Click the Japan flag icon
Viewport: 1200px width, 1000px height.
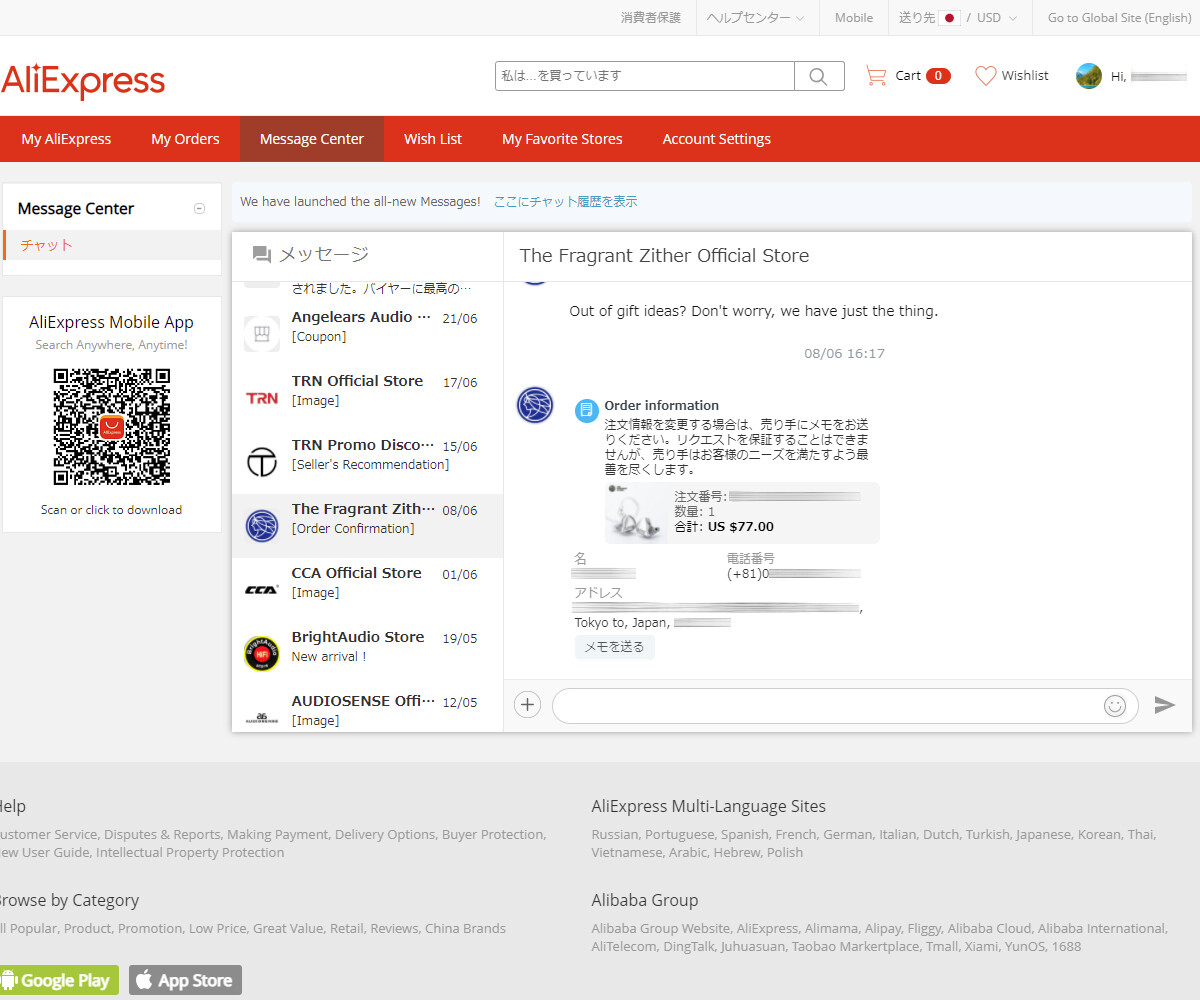pyautogui.click(x=949, y=18)
